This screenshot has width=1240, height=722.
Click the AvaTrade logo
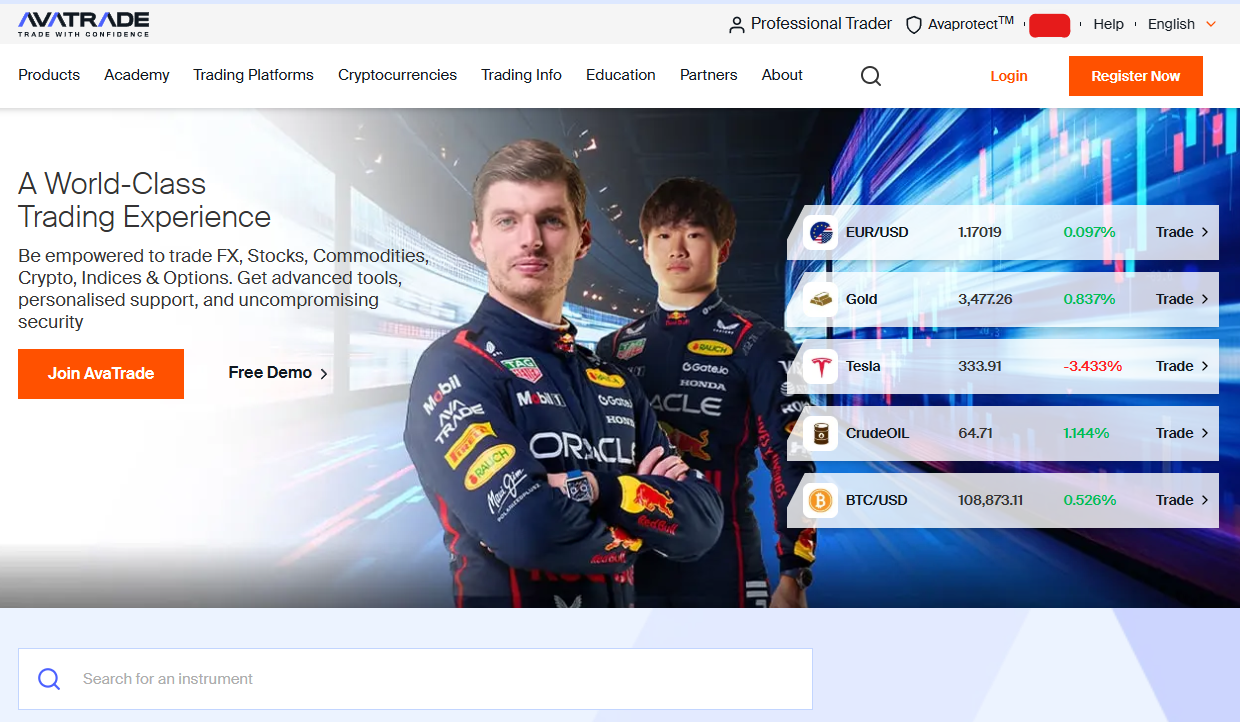click(x=84, y=24)
